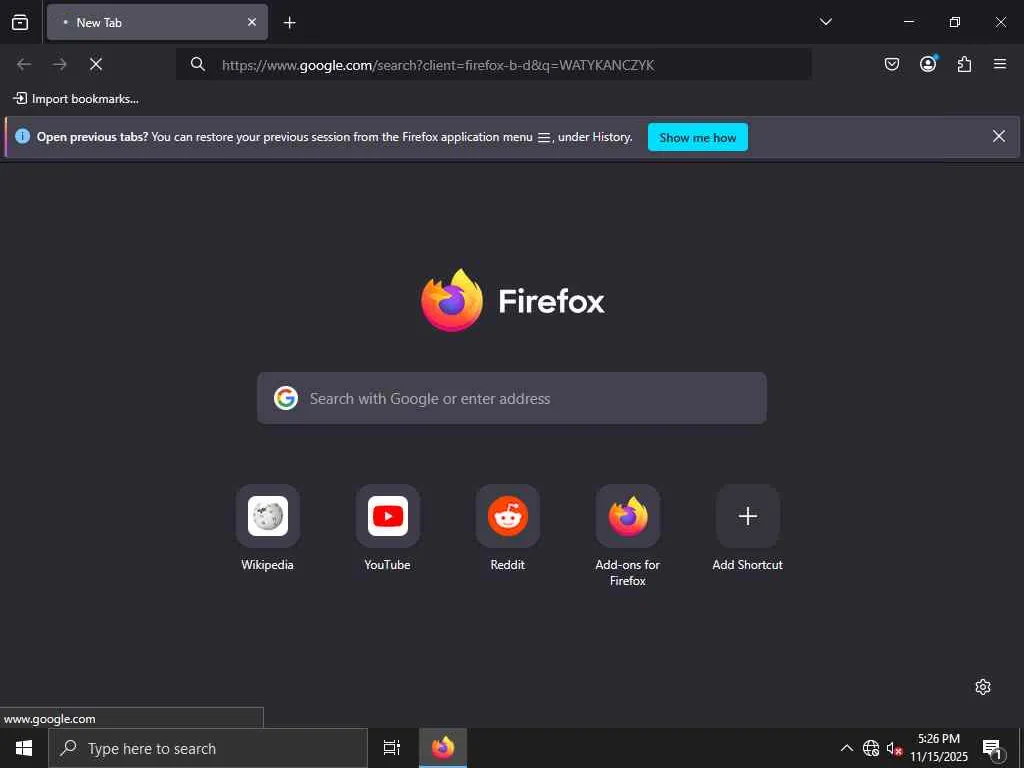Open the clock showing 5:26 PM
The image size is (1024, 768).
pos(939,748)
